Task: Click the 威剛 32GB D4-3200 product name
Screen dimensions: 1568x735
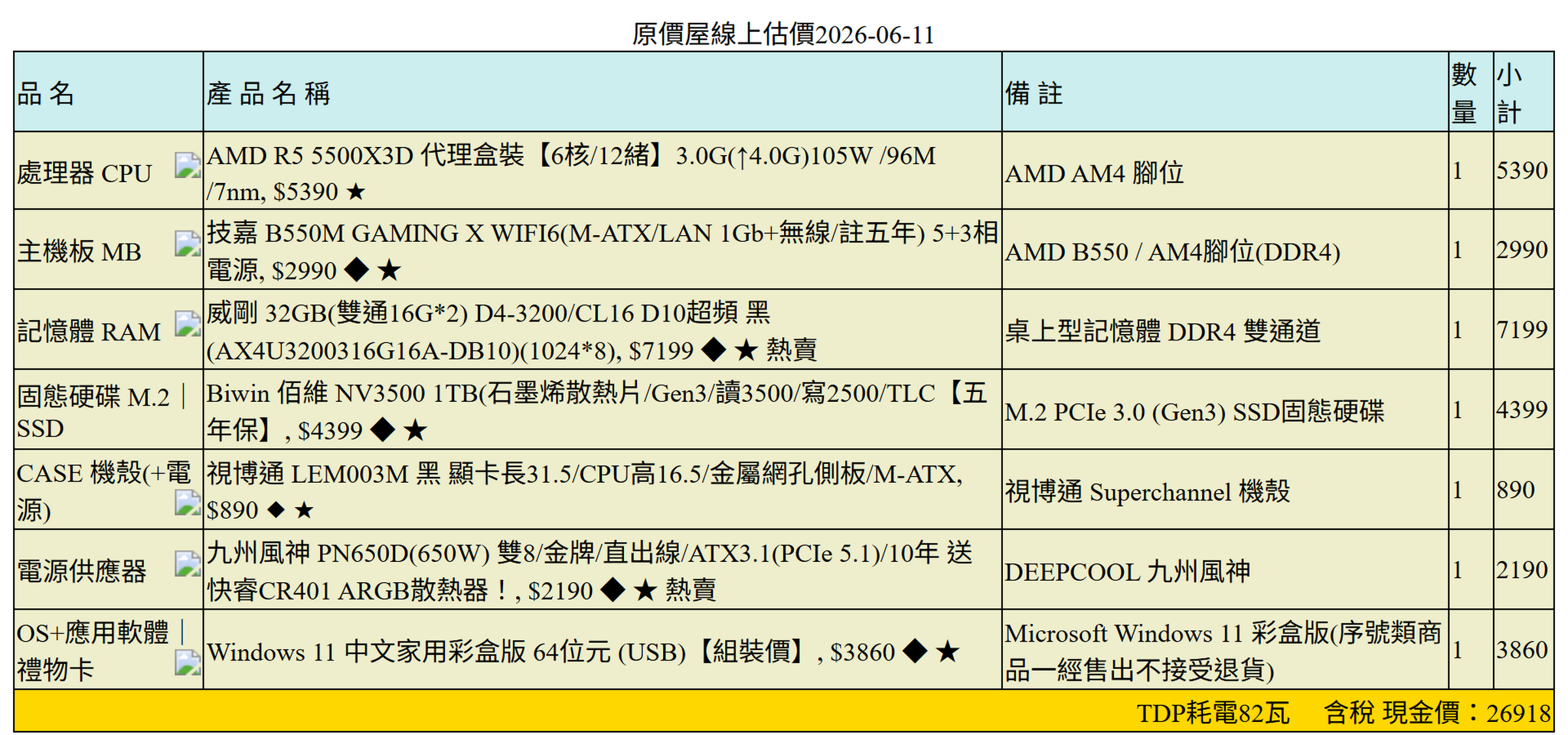Action: pyautogui.click(x=512, y=331)
